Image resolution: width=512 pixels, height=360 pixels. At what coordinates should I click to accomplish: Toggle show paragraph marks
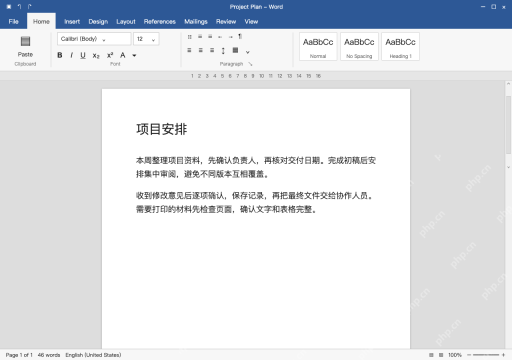coord(240,36)
